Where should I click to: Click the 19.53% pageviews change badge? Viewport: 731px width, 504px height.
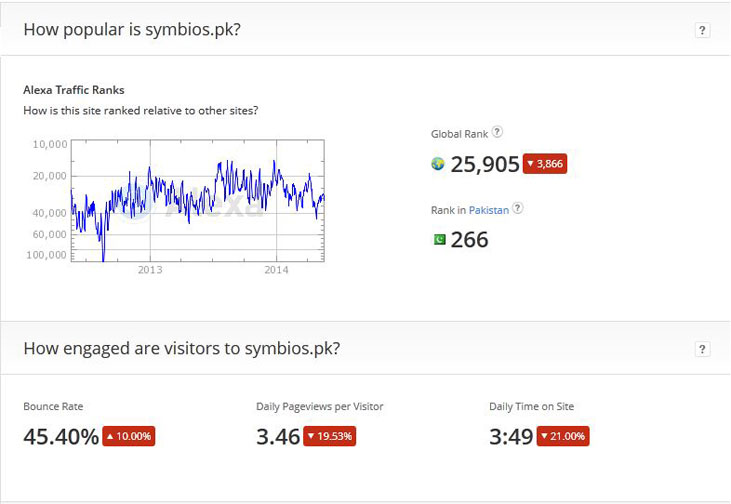[331, 436]
